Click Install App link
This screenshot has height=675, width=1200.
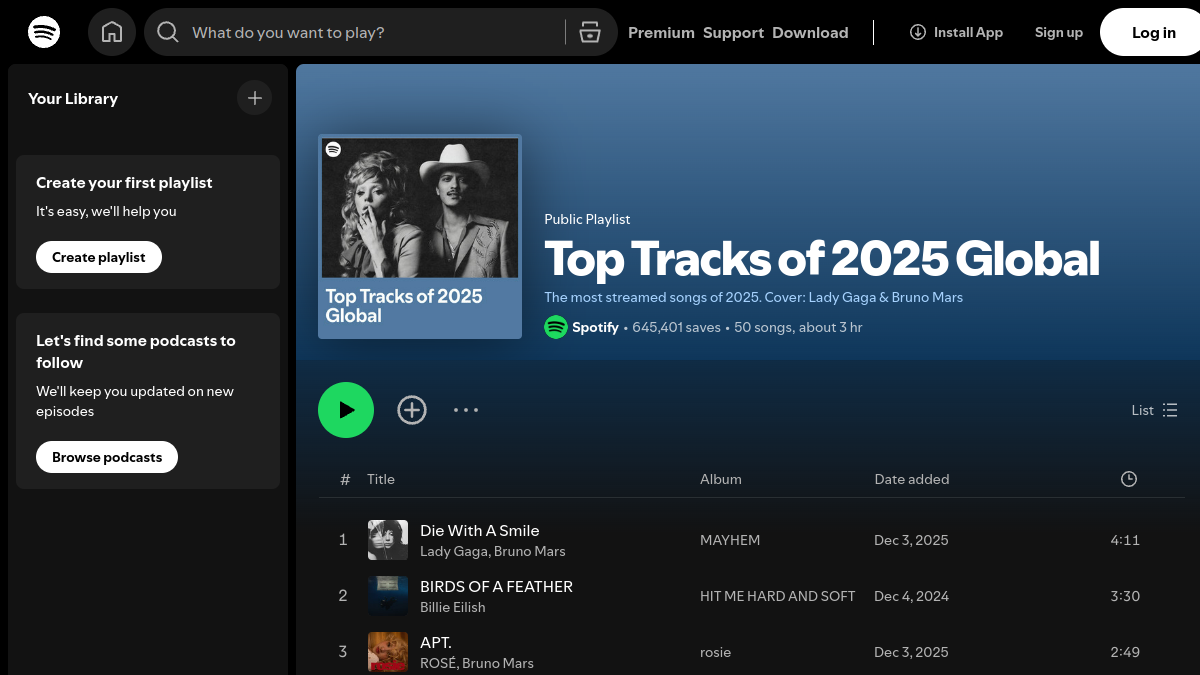tap(956, 32)
